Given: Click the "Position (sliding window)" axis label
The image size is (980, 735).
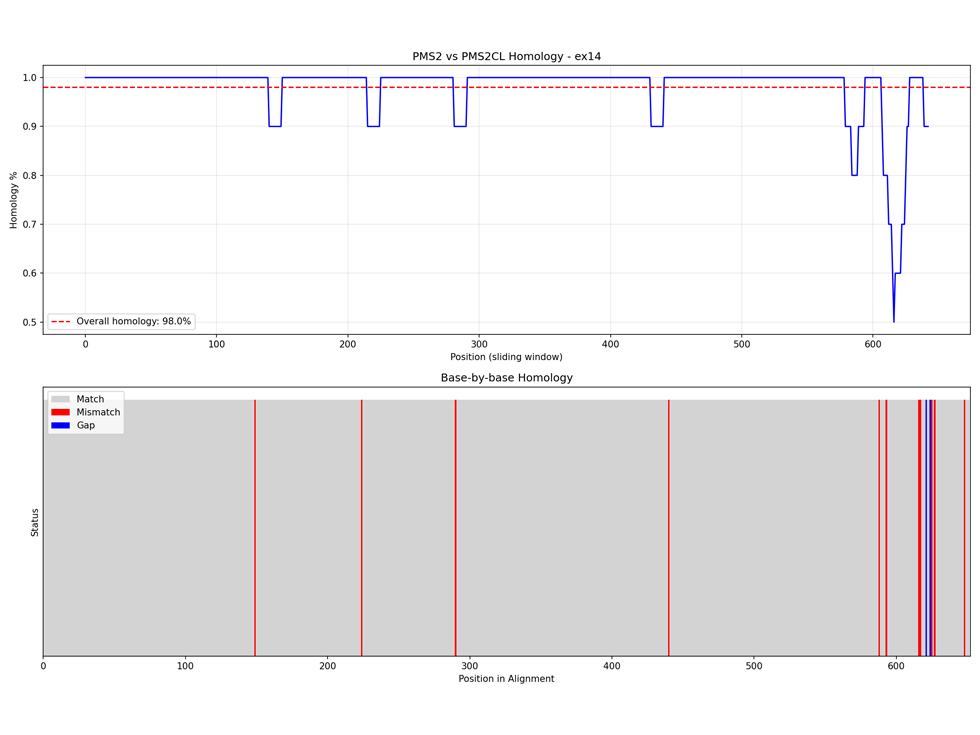Looking at the screenshot, I should pyautogui.click(x=506, y=357).
